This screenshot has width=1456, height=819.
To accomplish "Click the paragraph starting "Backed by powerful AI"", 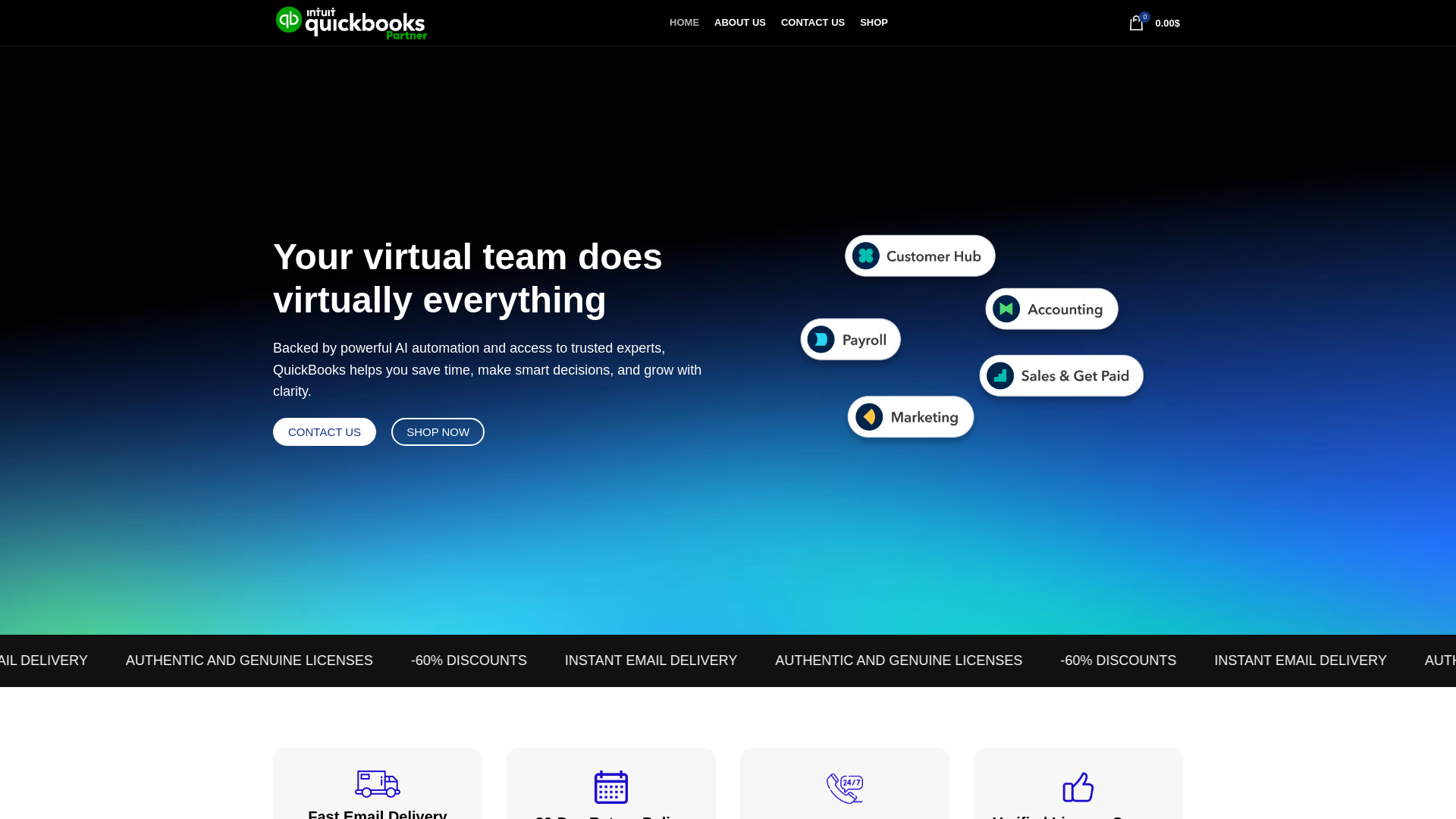I will click(x=487, y=370).
